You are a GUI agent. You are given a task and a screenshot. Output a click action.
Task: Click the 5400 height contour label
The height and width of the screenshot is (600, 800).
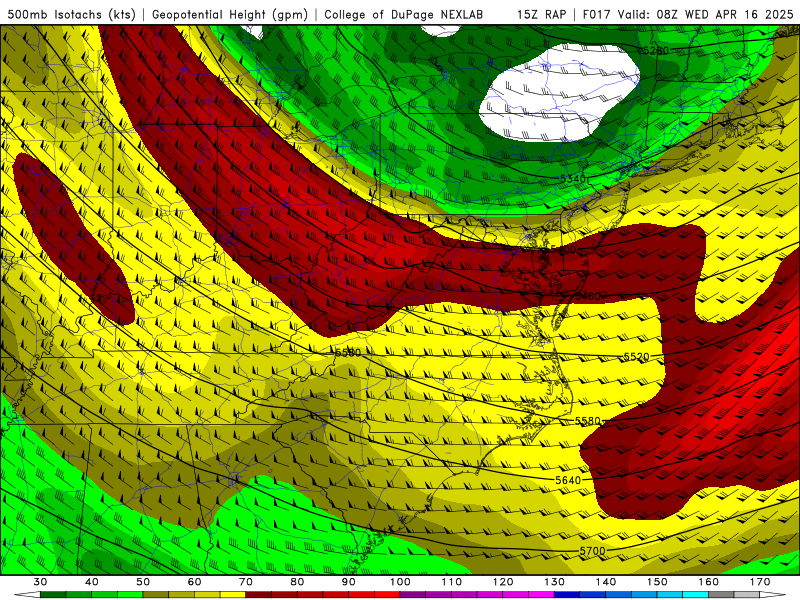(563, 249)
